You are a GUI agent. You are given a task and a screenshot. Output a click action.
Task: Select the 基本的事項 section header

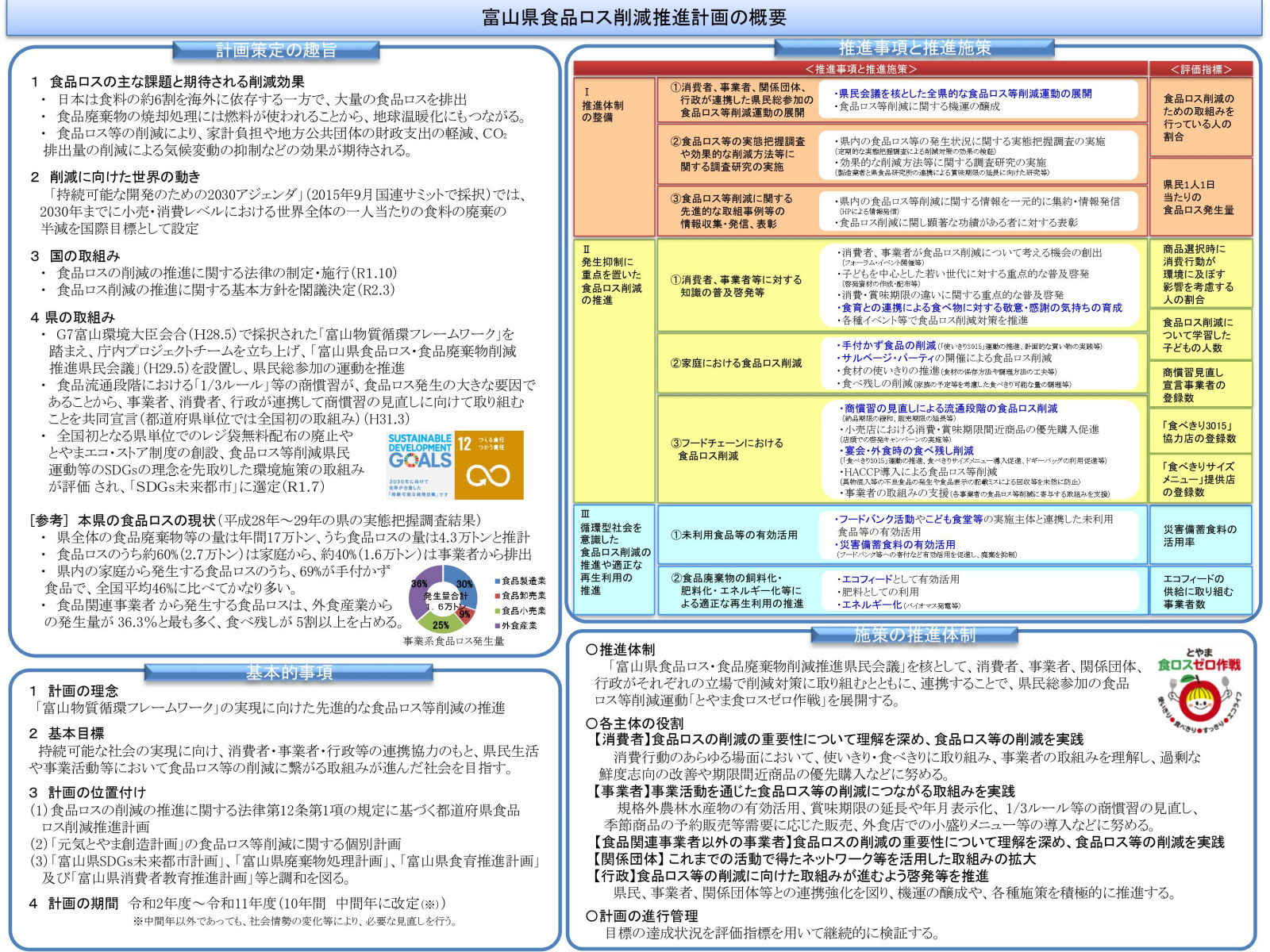tap(288, 673)
